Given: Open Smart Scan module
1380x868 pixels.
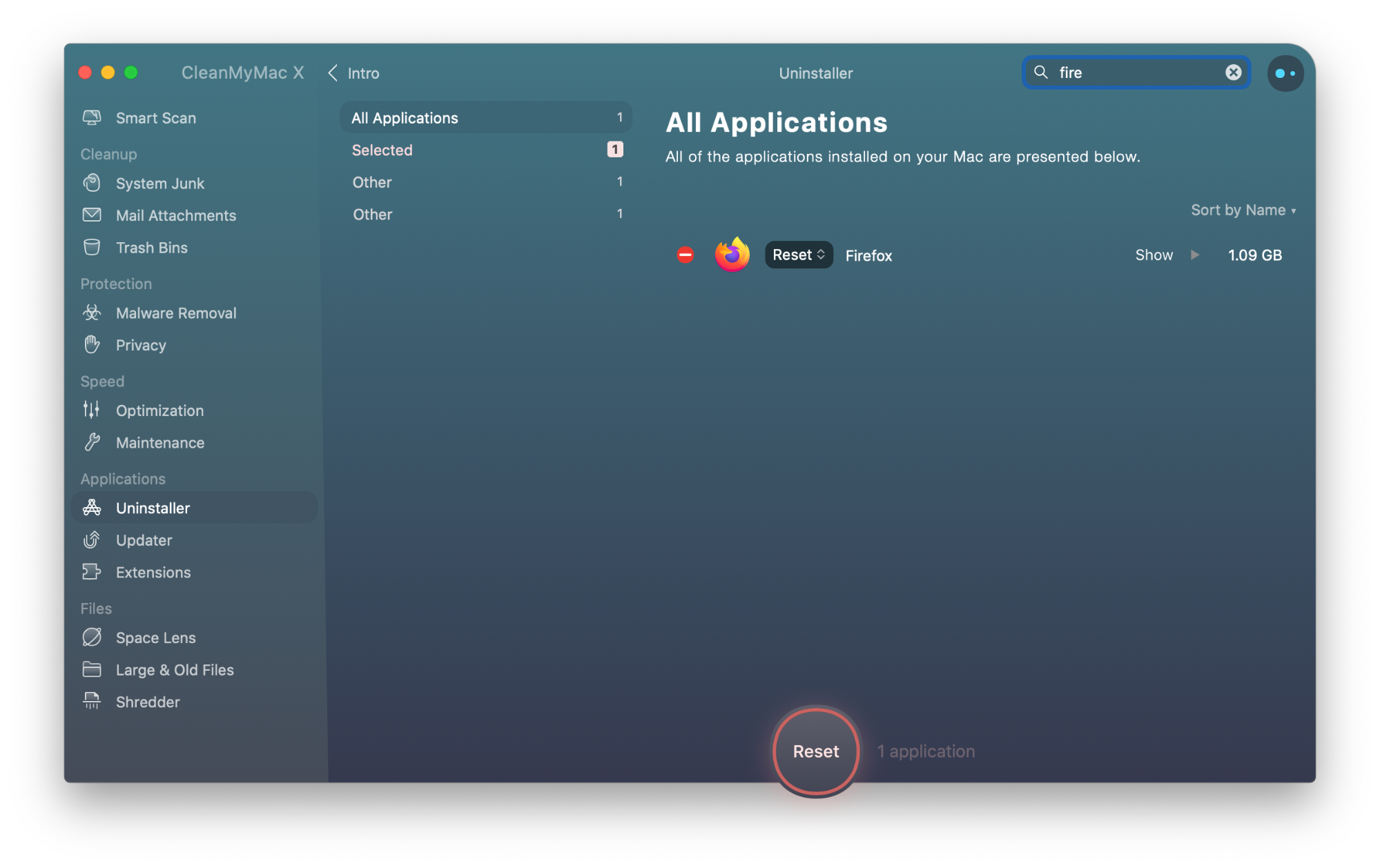Looking at the screenshot, I should pos(195,118).
